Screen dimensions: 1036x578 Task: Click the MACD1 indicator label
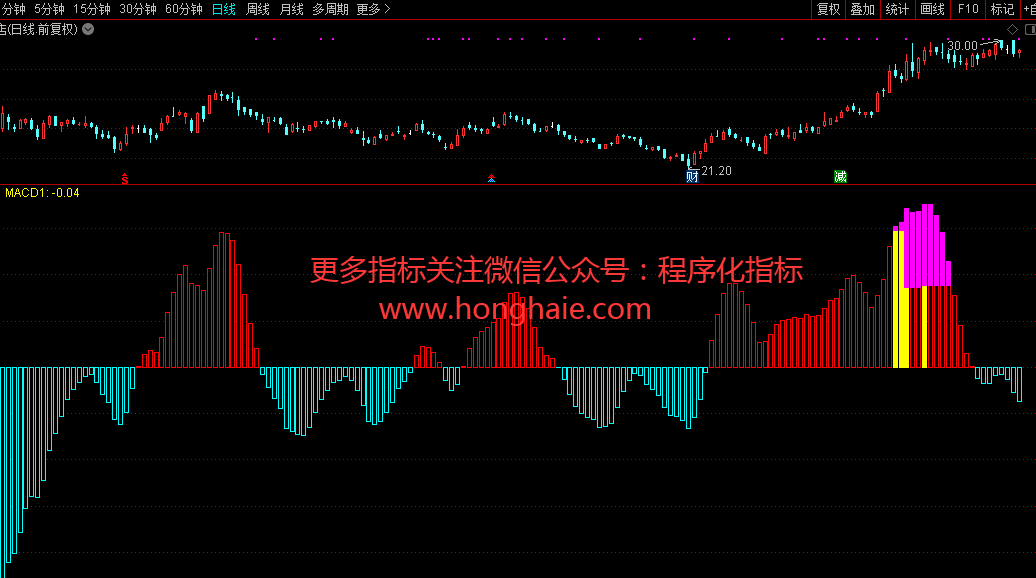coord(42,192)
